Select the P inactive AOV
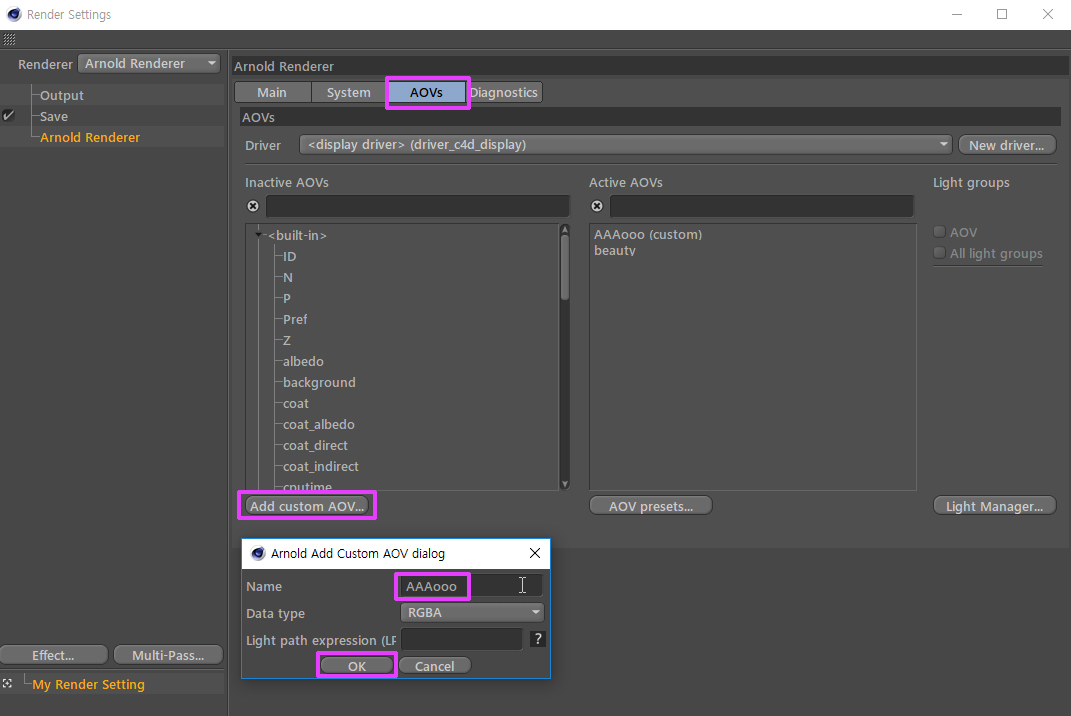Image resolution: width=1071 pixels, height=716 pixels. click(287, 298)
